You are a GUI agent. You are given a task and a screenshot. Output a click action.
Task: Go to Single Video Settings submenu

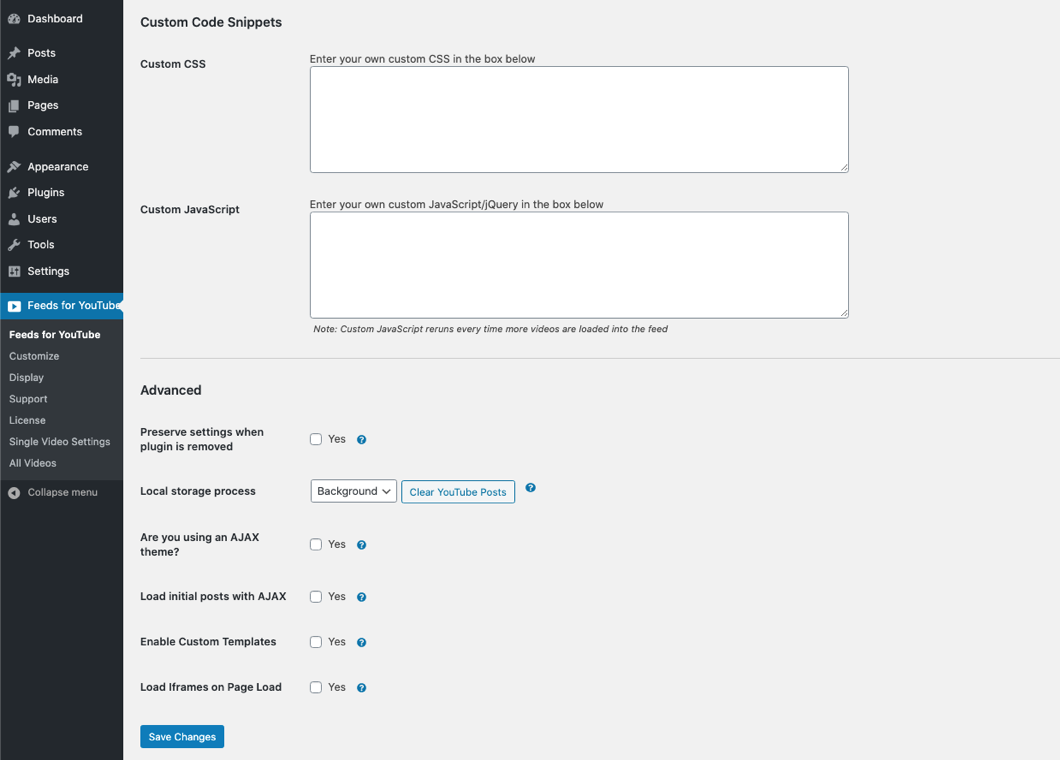(x=59, y=442)
